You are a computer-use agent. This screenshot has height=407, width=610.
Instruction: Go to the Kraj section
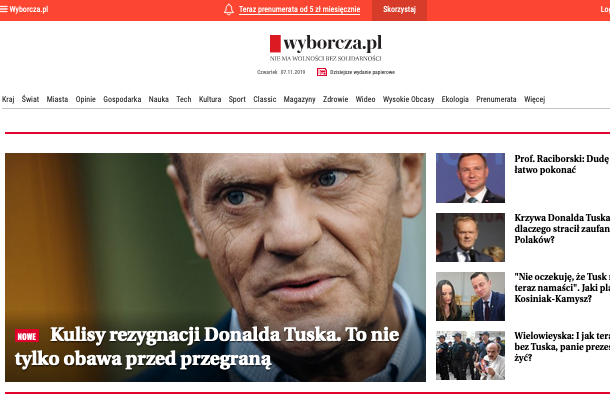(8, 99)
